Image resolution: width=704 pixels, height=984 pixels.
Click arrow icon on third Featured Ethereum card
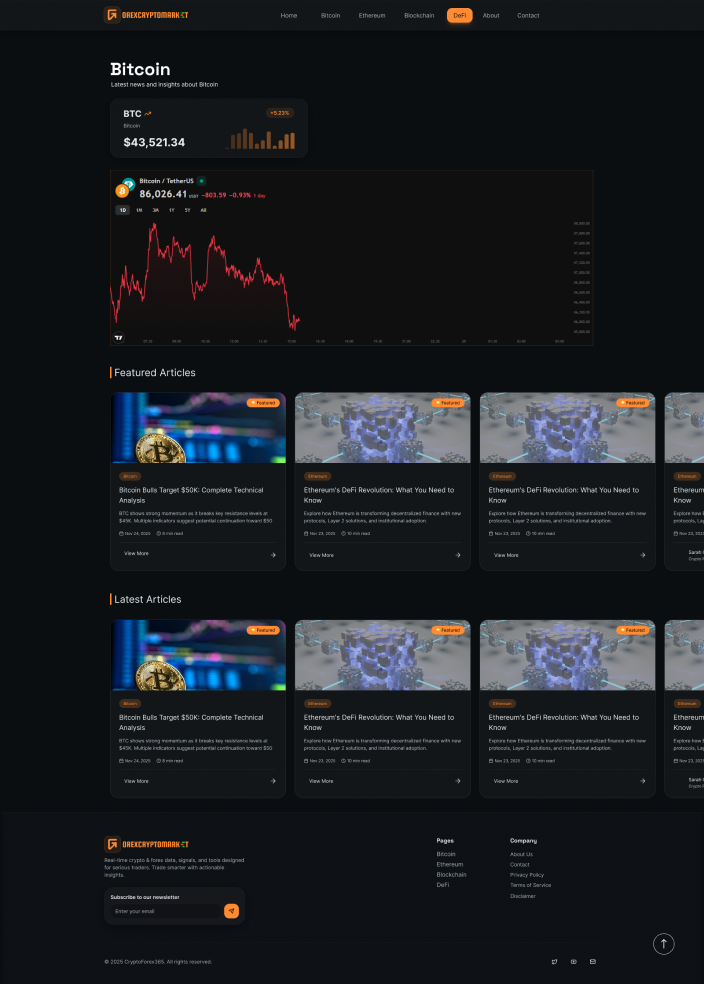click(x=643, y=555)
